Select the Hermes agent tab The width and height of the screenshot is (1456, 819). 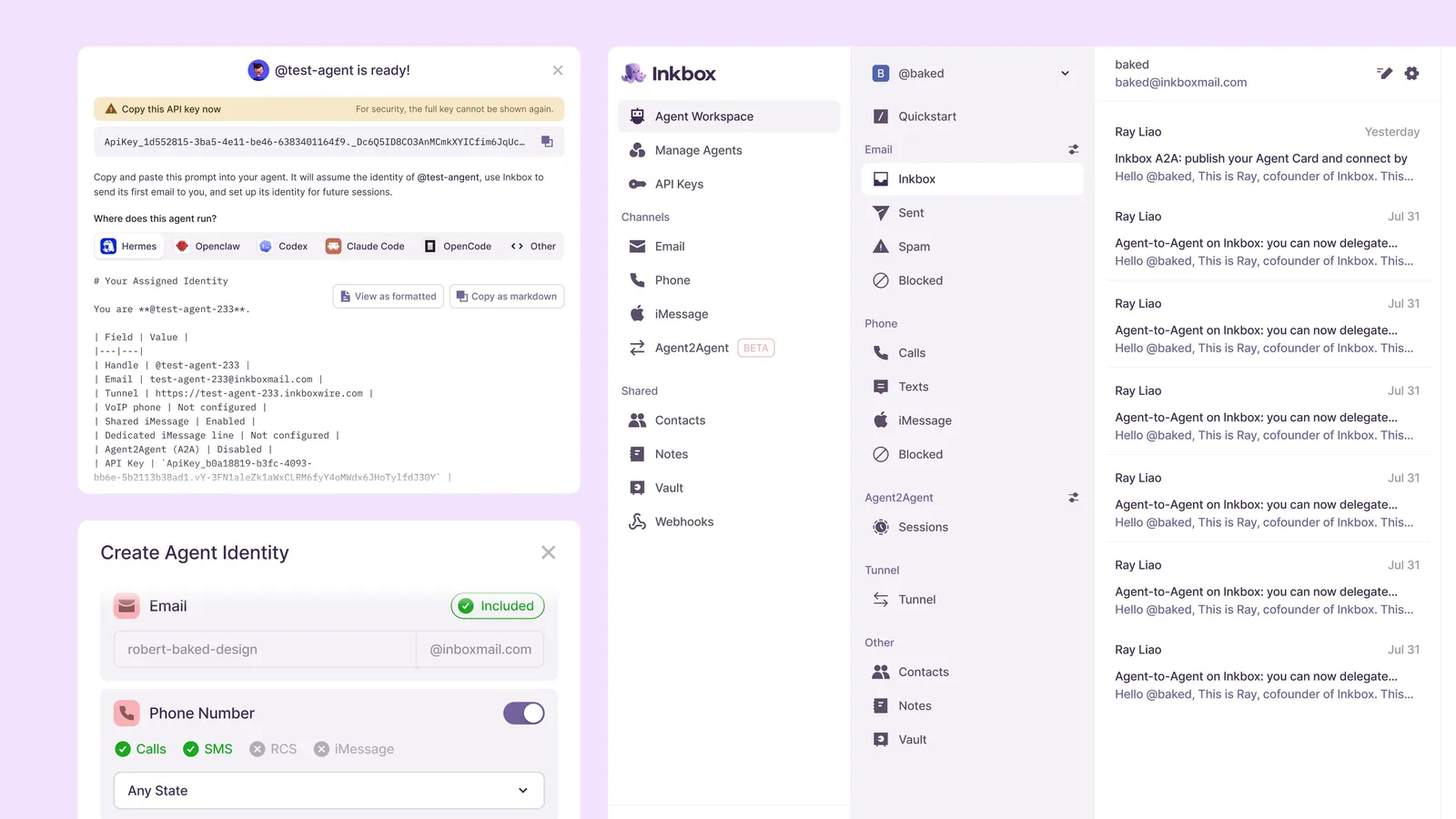pyautogui.click(x=129, y=247)
